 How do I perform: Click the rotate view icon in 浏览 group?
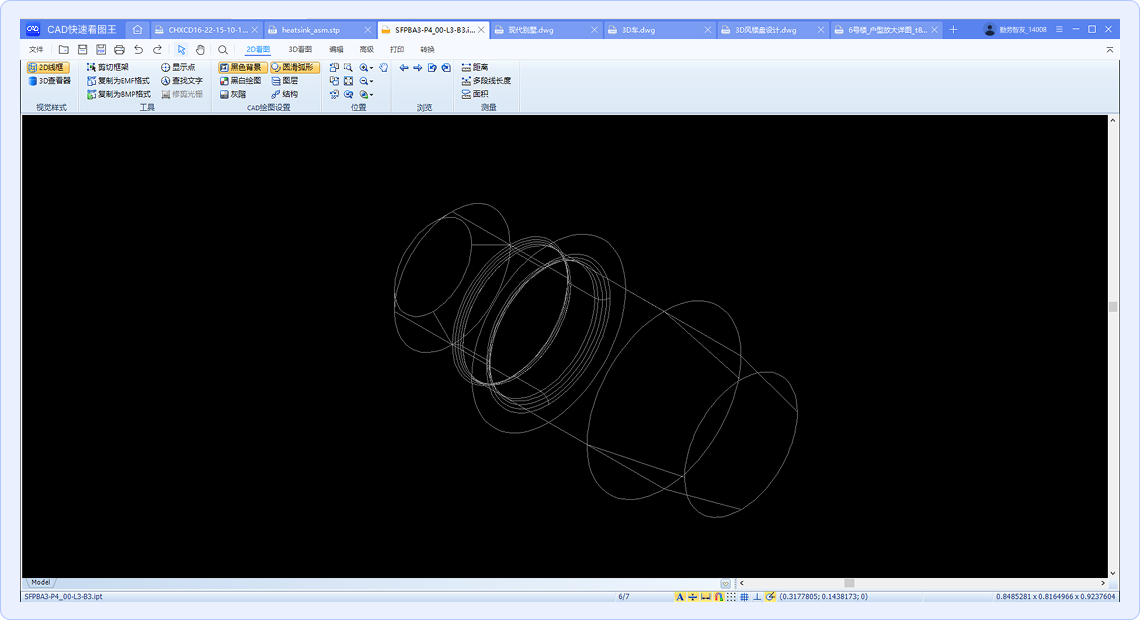[432, 68]
